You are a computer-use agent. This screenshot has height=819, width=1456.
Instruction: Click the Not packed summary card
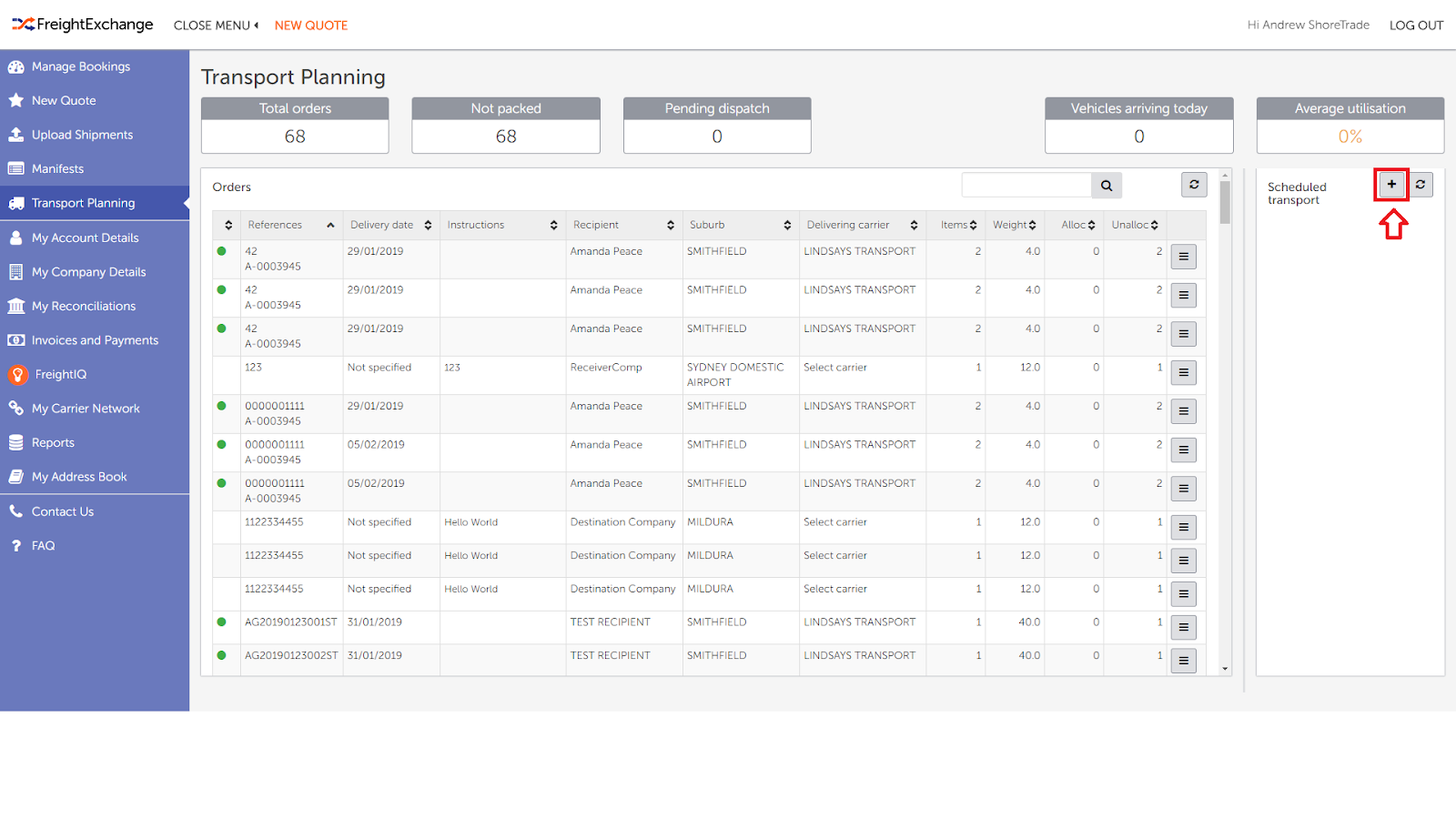[506, 126]
